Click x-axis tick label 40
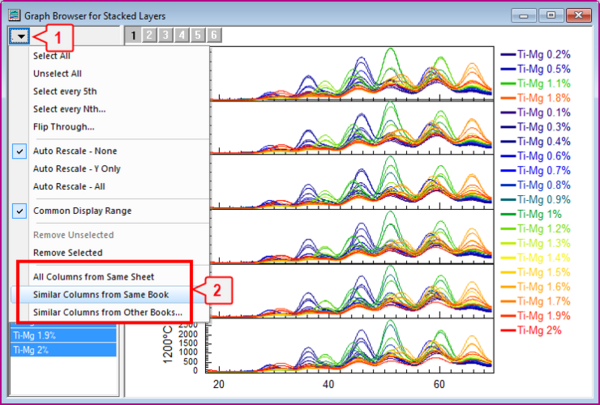 (328, 384)
